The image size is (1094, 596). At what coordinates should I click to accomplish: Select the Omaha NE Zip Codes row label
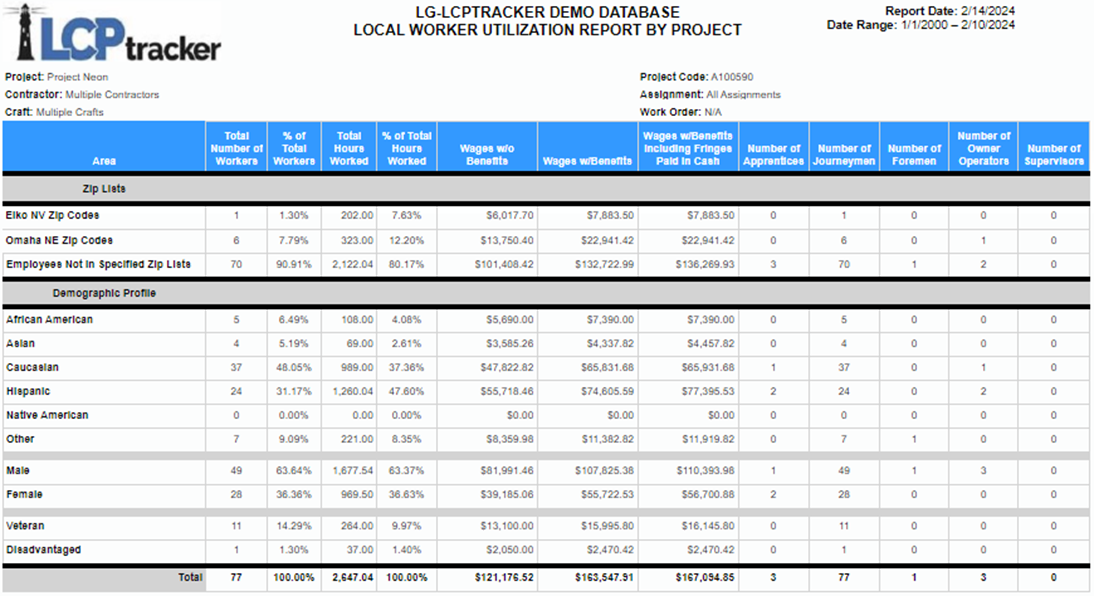click(59, 240)
